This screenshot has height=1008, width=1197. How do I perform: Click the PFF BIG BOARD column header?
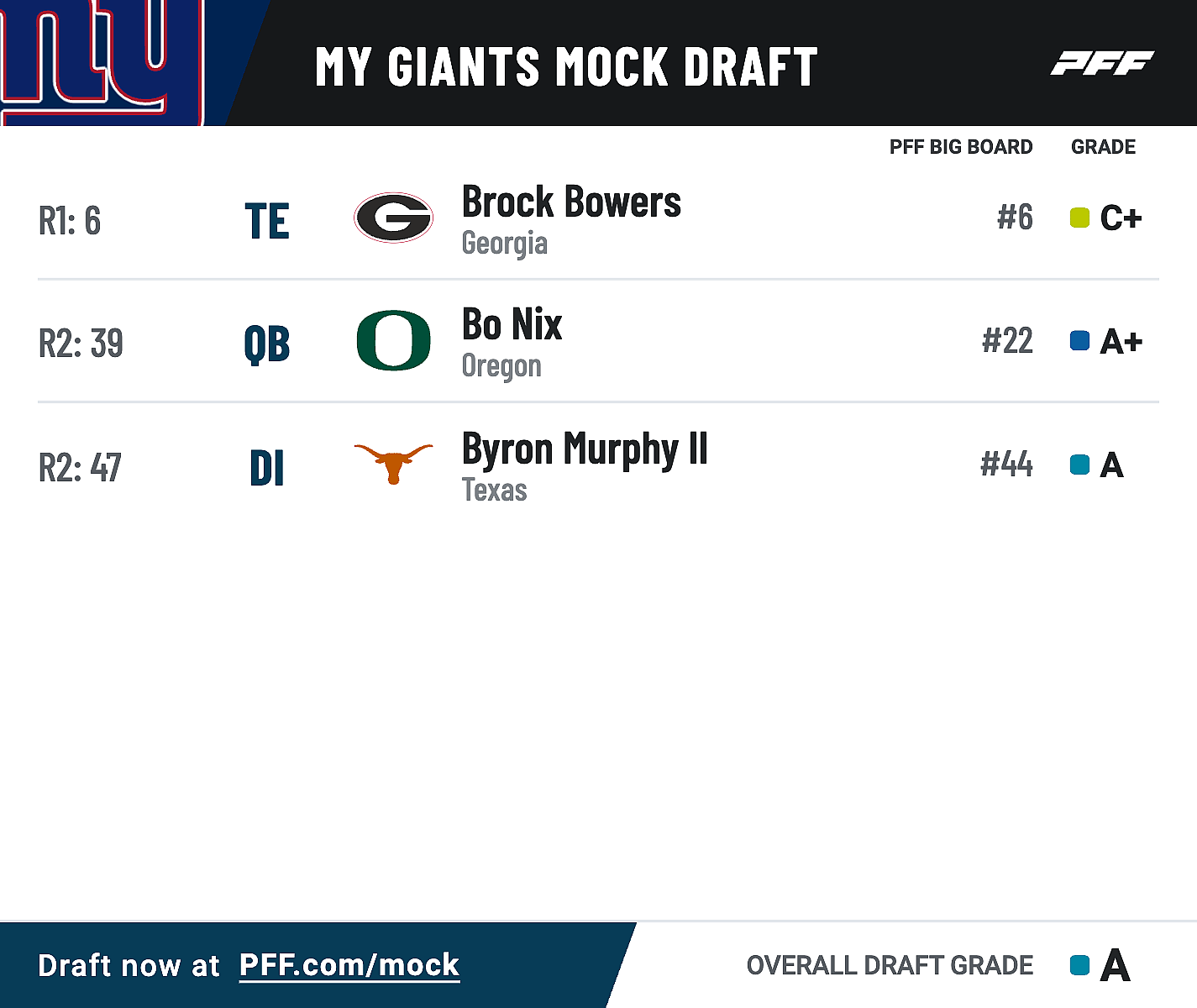(961, 147)
